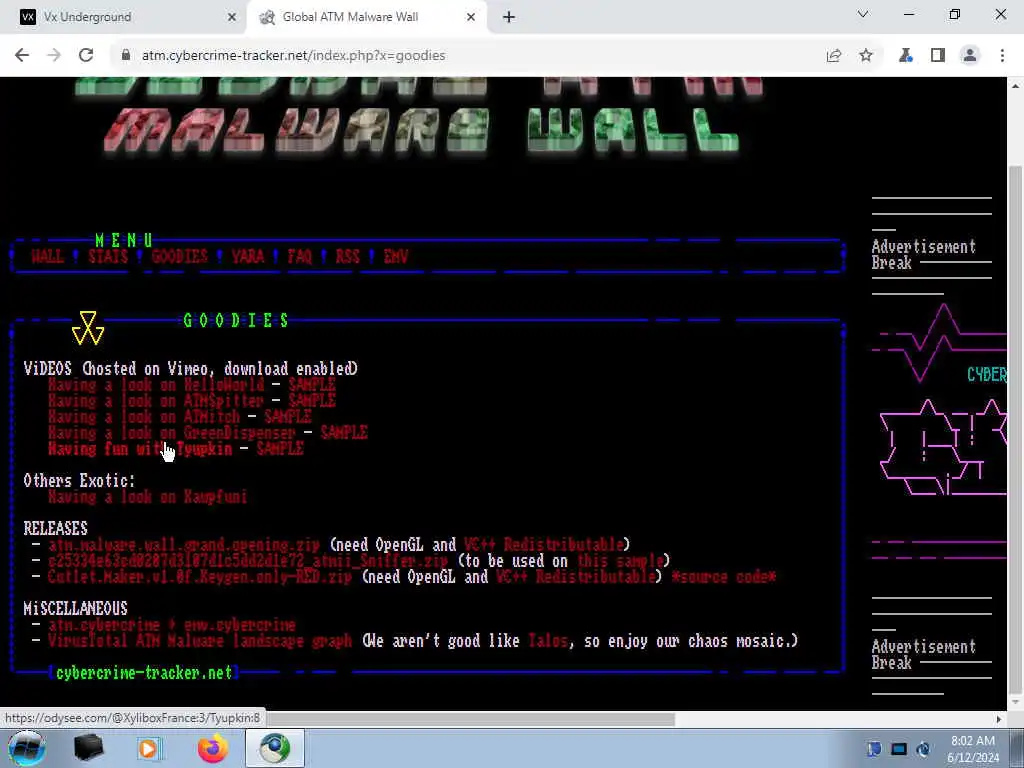View site security lock info
The image size is (1024, 768).
(126, 56)
